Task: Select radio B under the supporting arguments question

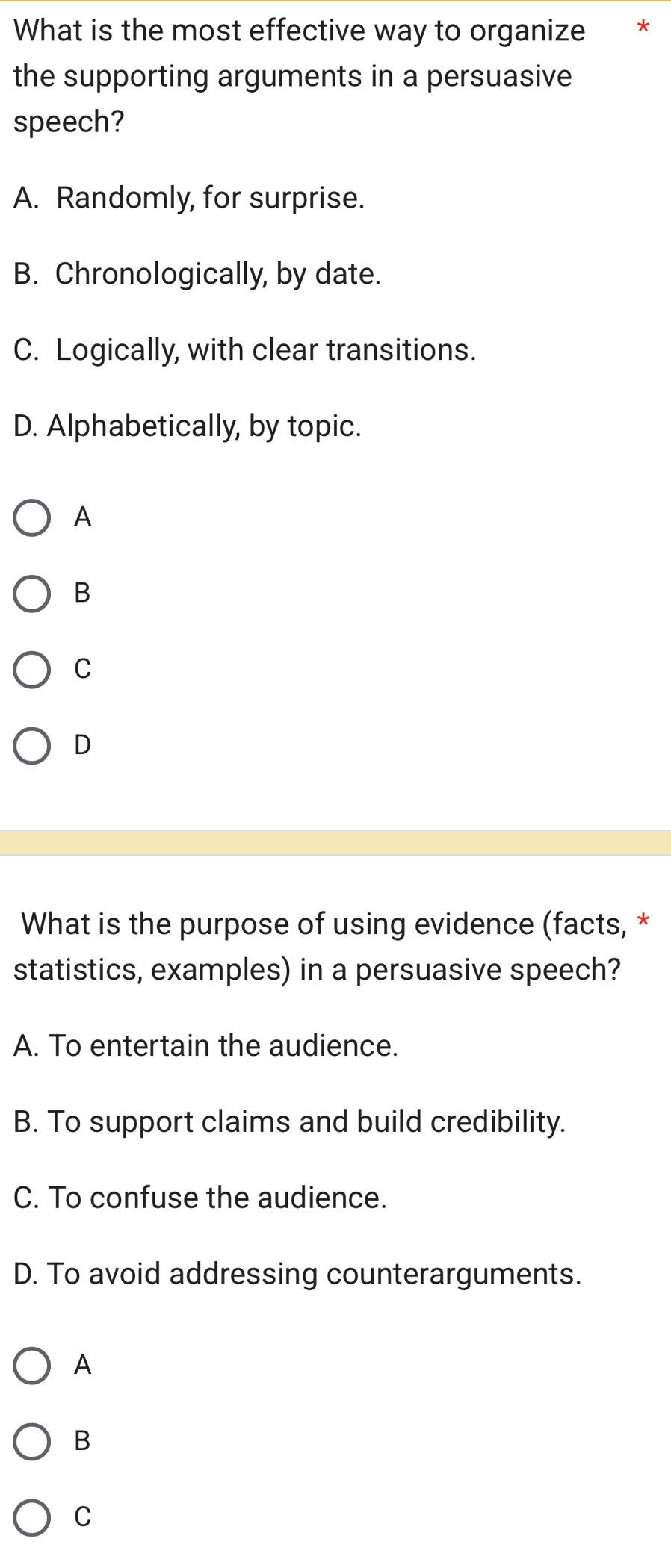Action: coord(32,594)
